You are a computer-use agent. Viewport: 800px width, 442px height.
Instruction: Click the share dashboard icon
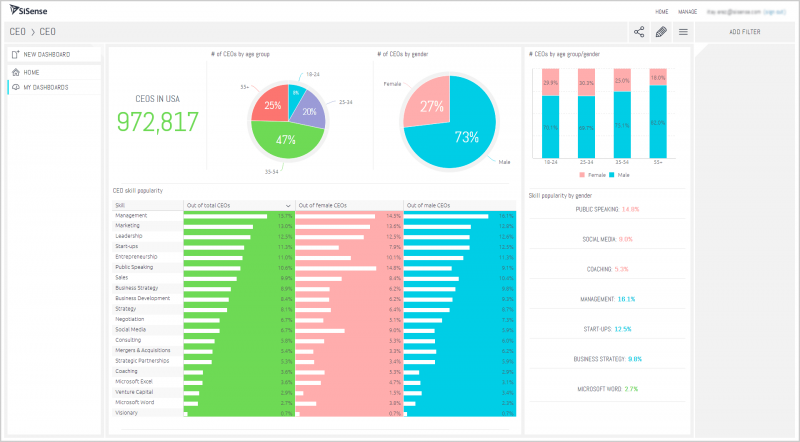(639, 32)
